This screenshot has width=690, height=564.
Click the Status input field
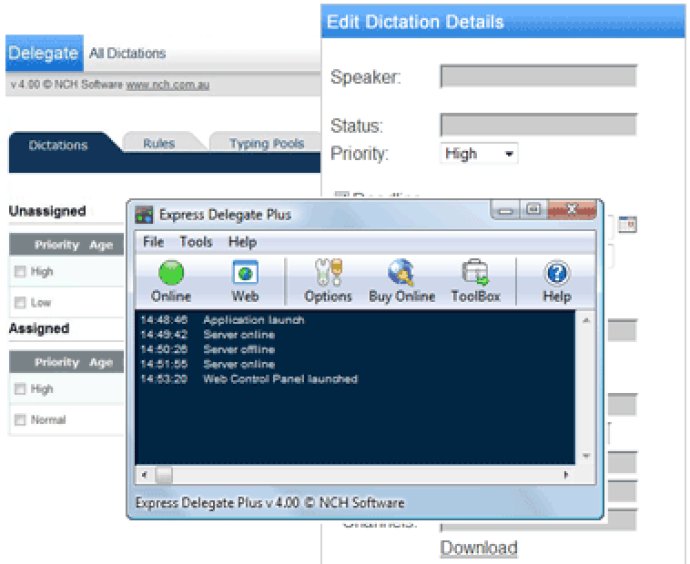coord(538,125)
